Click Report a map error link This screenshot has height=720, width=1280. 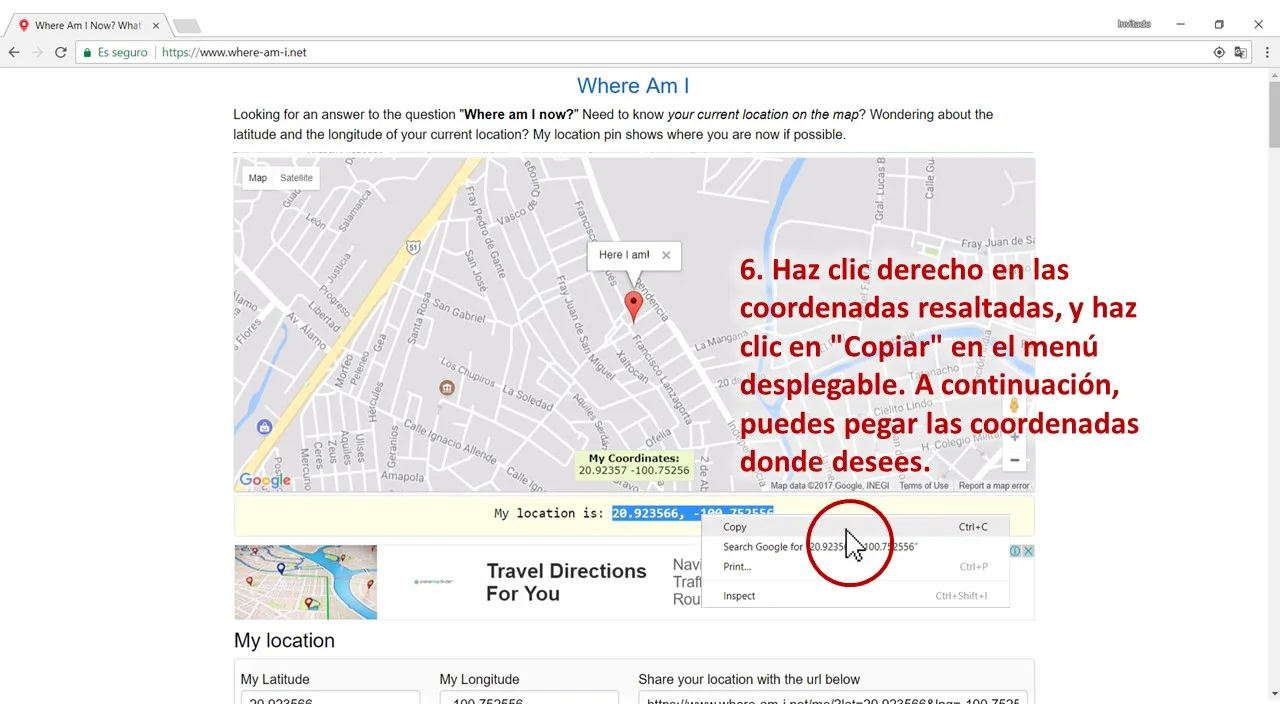(994, 486)
